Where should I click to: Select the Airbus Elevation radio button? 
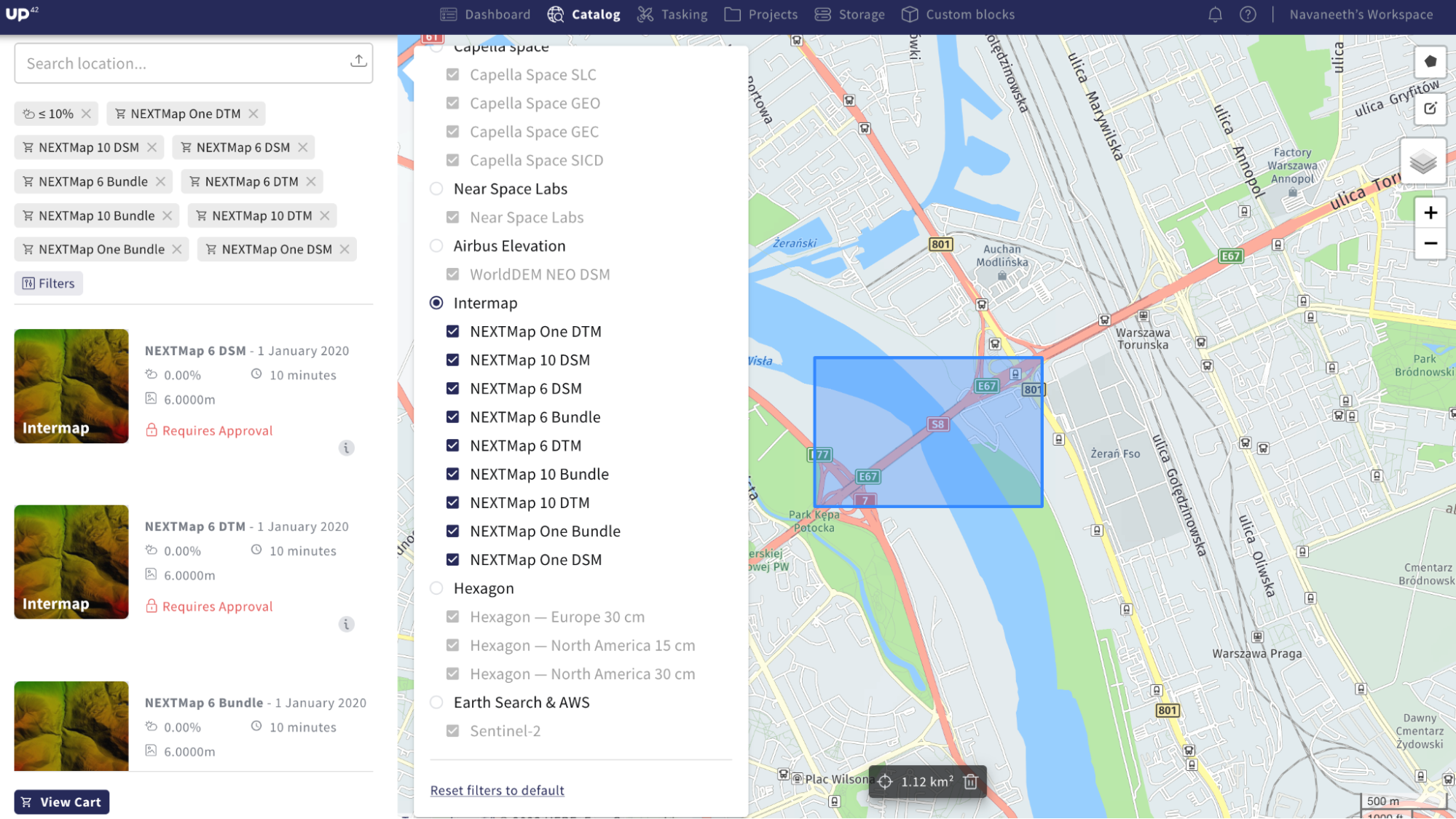point(436,246)
